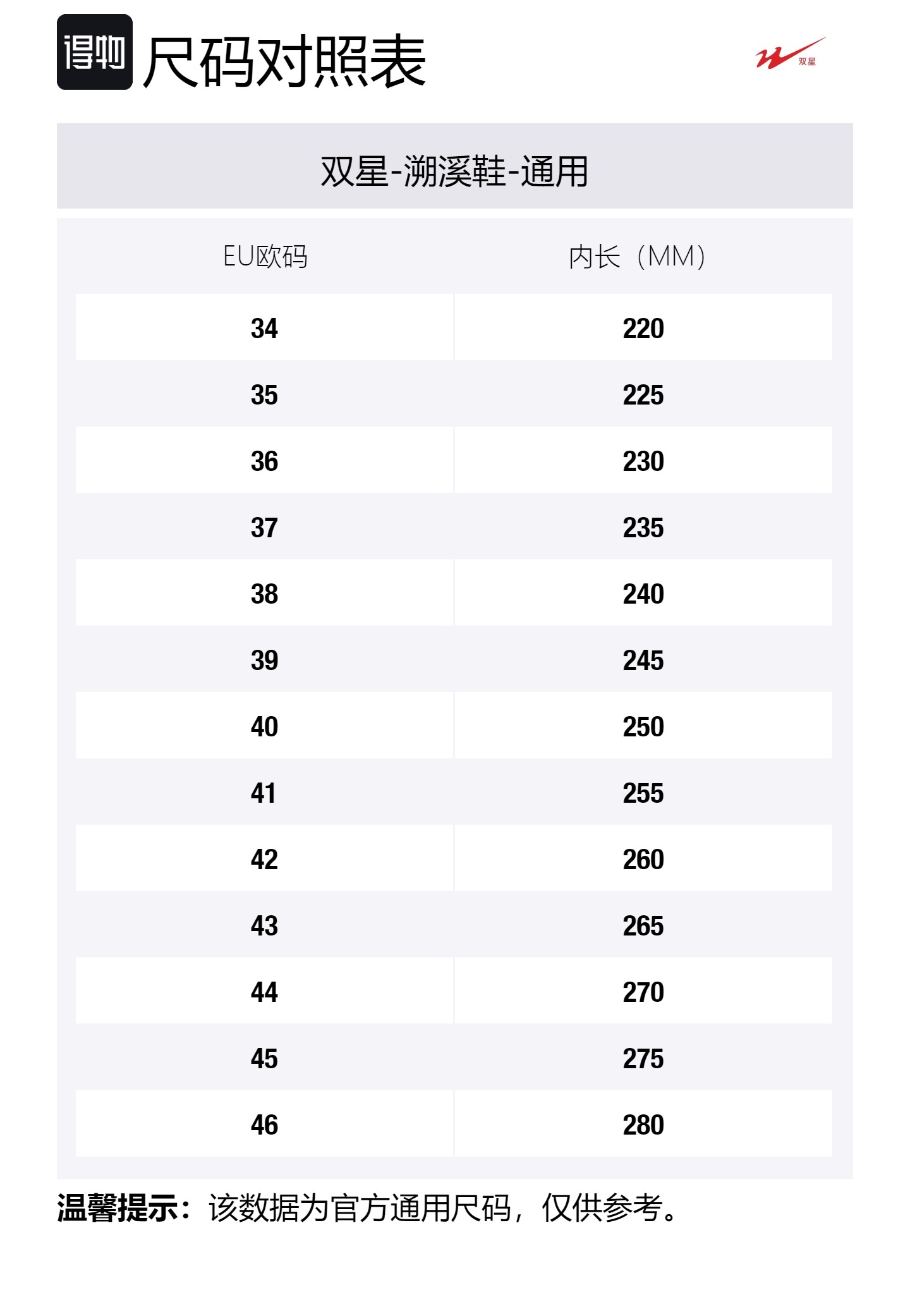Select the 220 inner length cell

[643, 328]
